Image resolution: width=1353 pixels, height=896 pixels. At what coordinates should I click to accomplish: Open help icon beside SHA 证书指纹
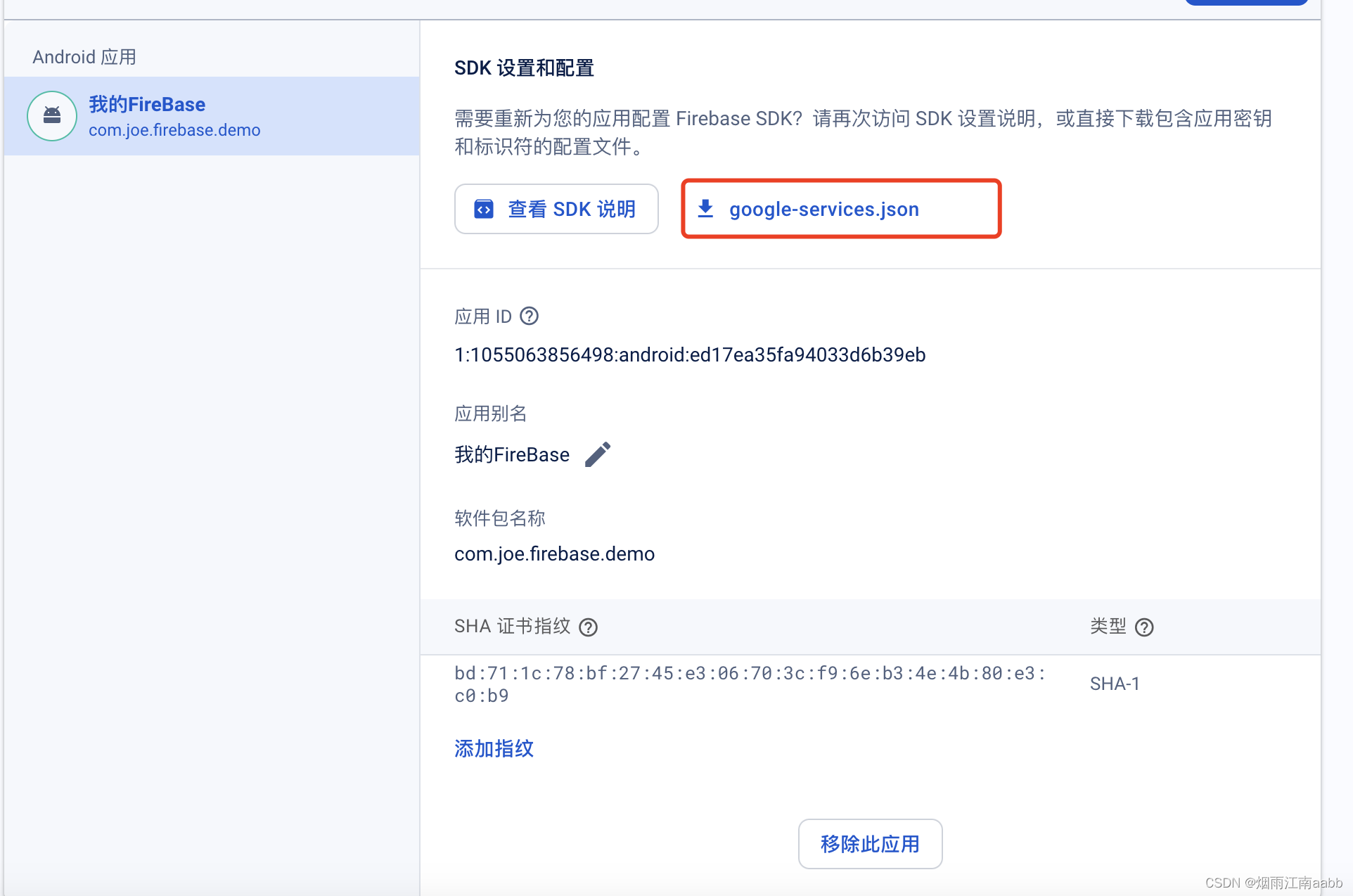(x=588, y=627)
